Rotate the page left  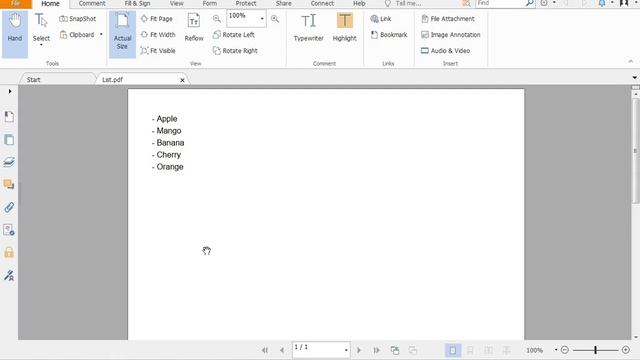pyautogui.click(x=234, y=35)
